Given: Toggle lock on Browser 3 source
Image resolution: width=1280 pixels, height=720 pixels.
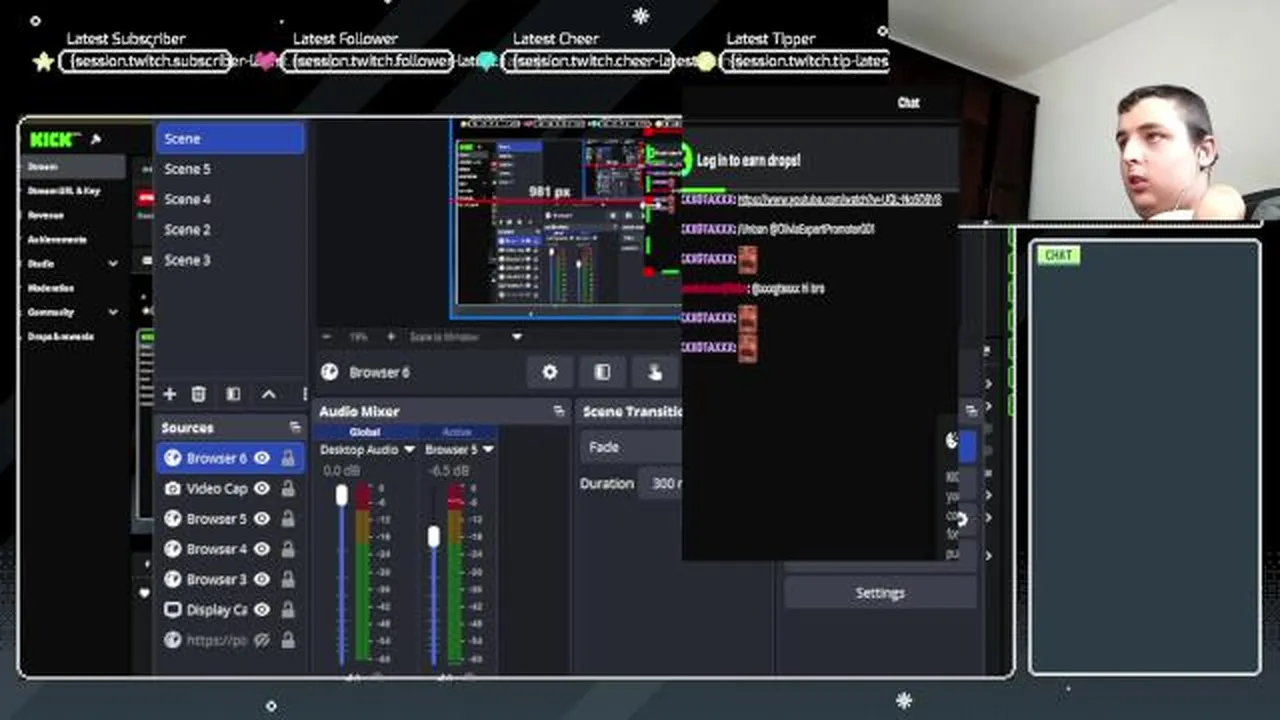Looking at the screenshot, I should tap(288, 579).
